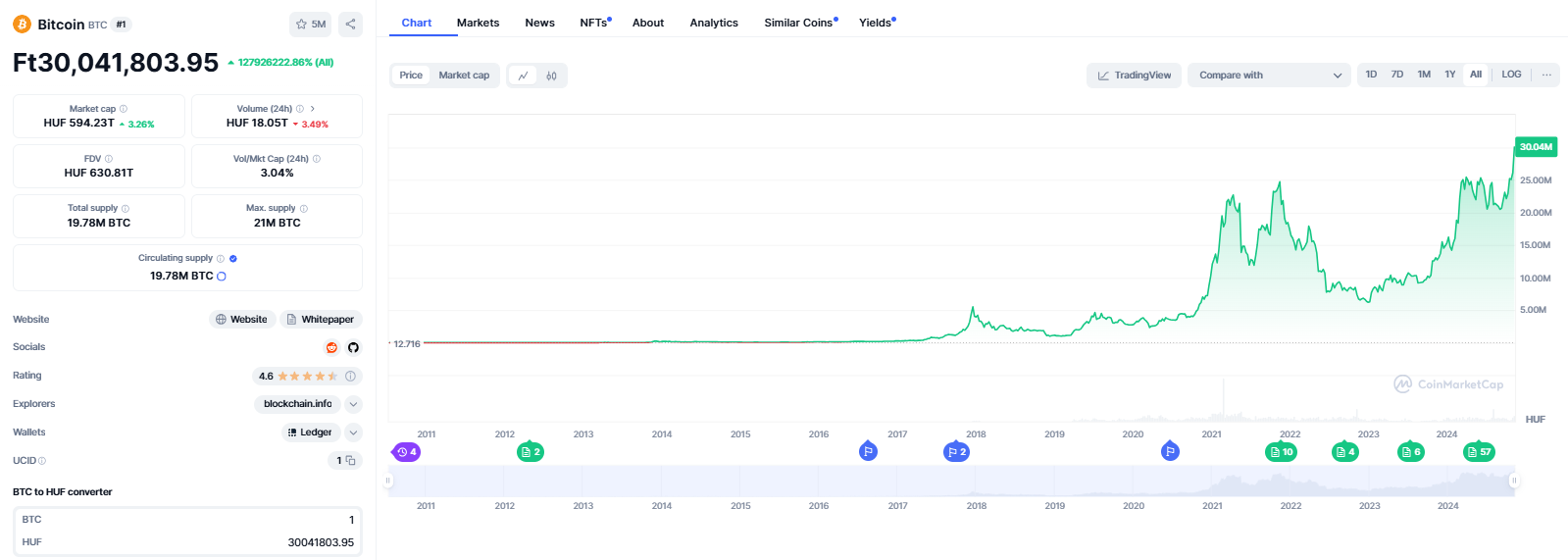Click the circulating supply progress circle

(222, 277)
